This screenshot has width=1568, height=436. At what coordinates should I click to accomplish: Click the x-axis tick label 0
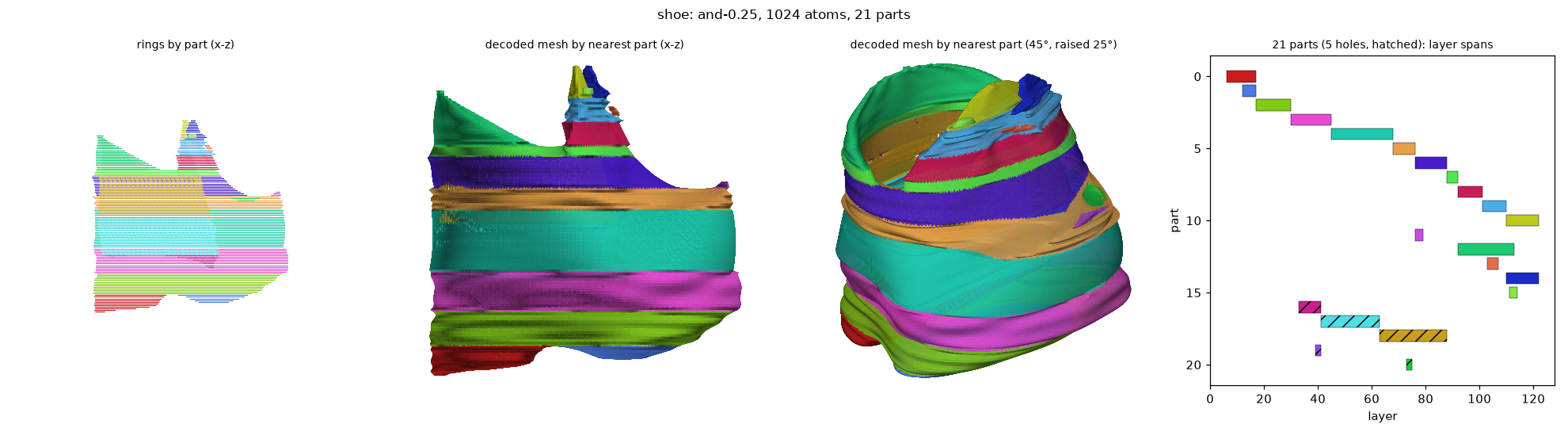click(1210, 399)
